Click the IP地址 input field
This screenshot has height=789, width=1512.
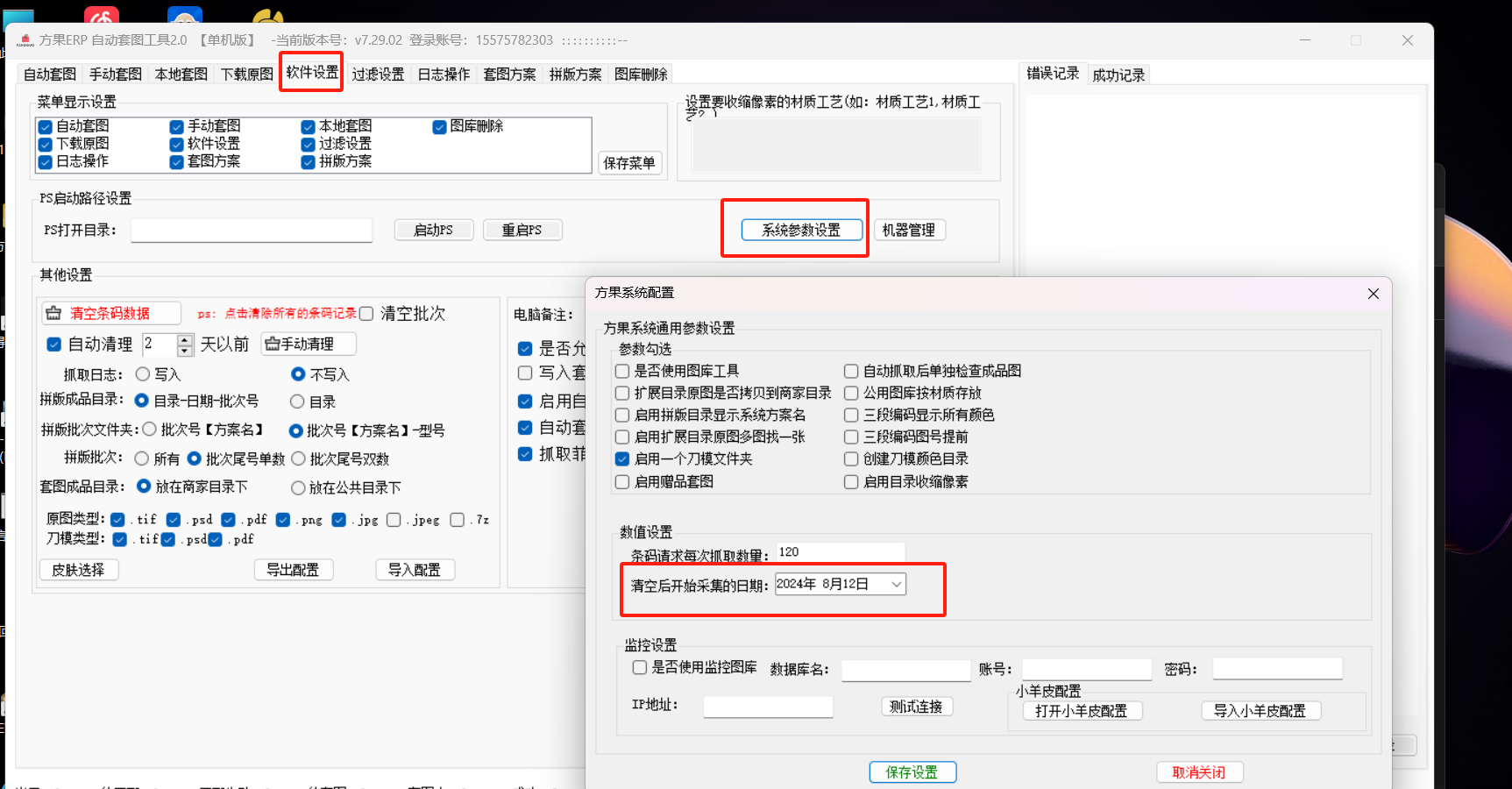click(x=768, y=706)
